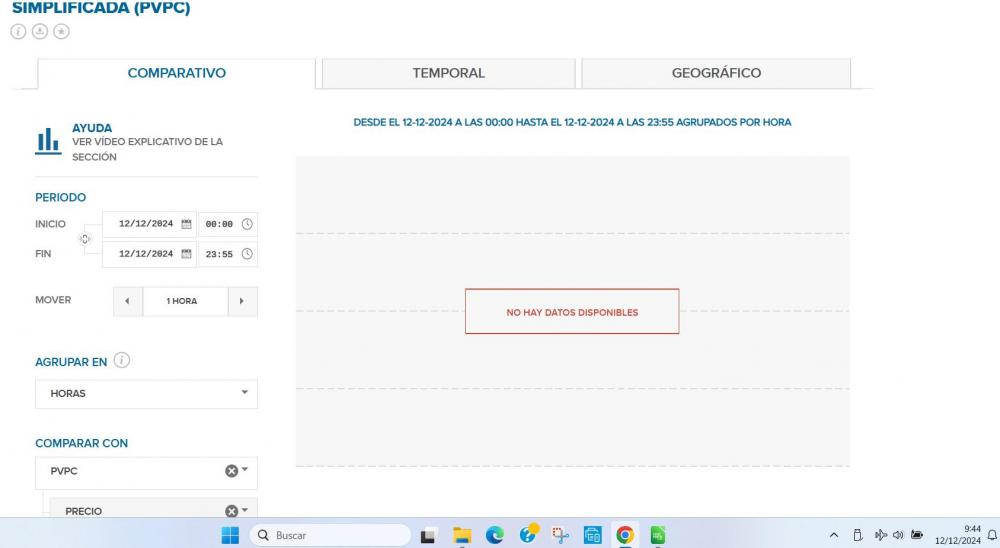This screenshot has width=1000, height=548.
Task: Expand the PVPC dropdown arrow
Action: click(x=245, y=470)
